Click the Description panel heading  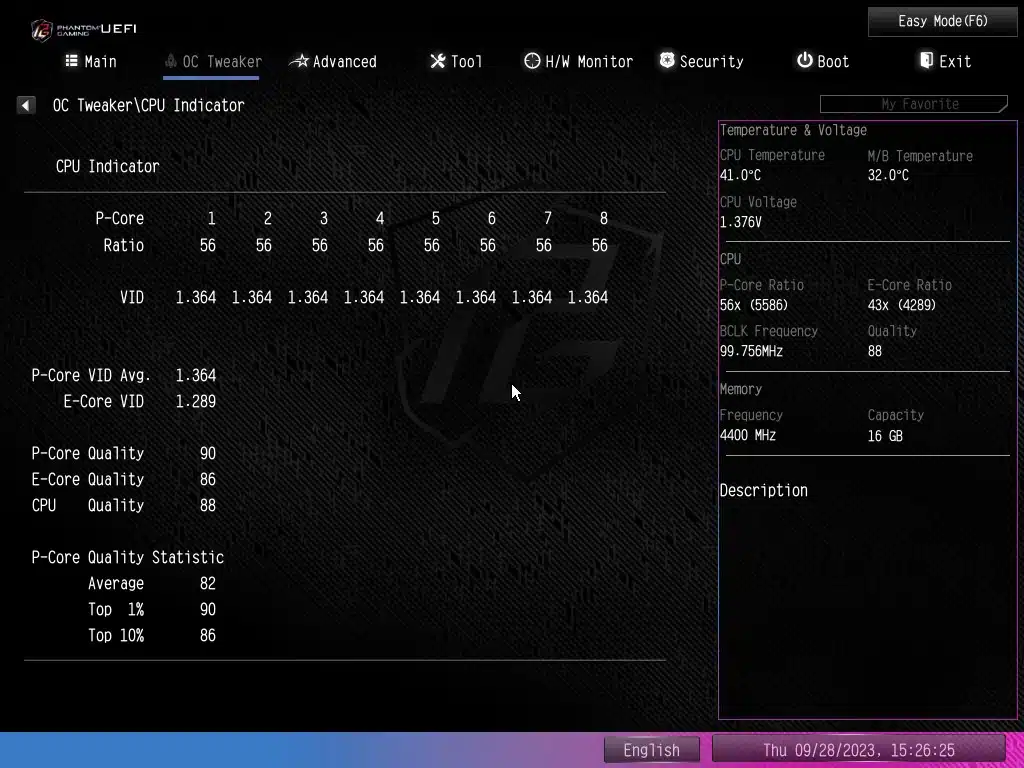763,490
